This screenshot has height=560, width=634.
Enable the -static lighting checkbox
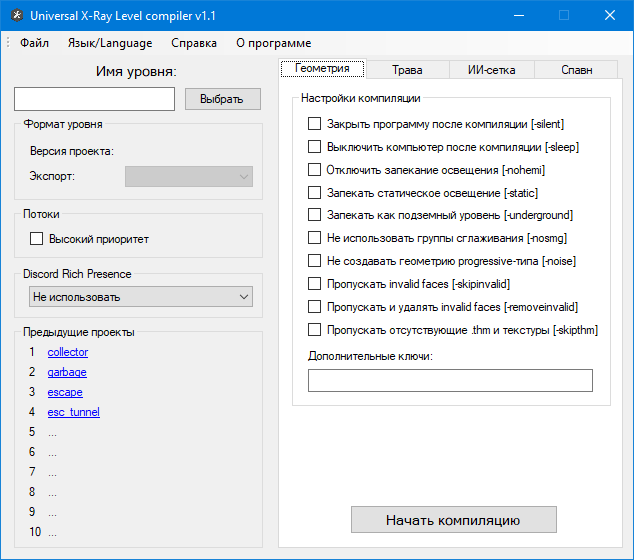point(315,193)
